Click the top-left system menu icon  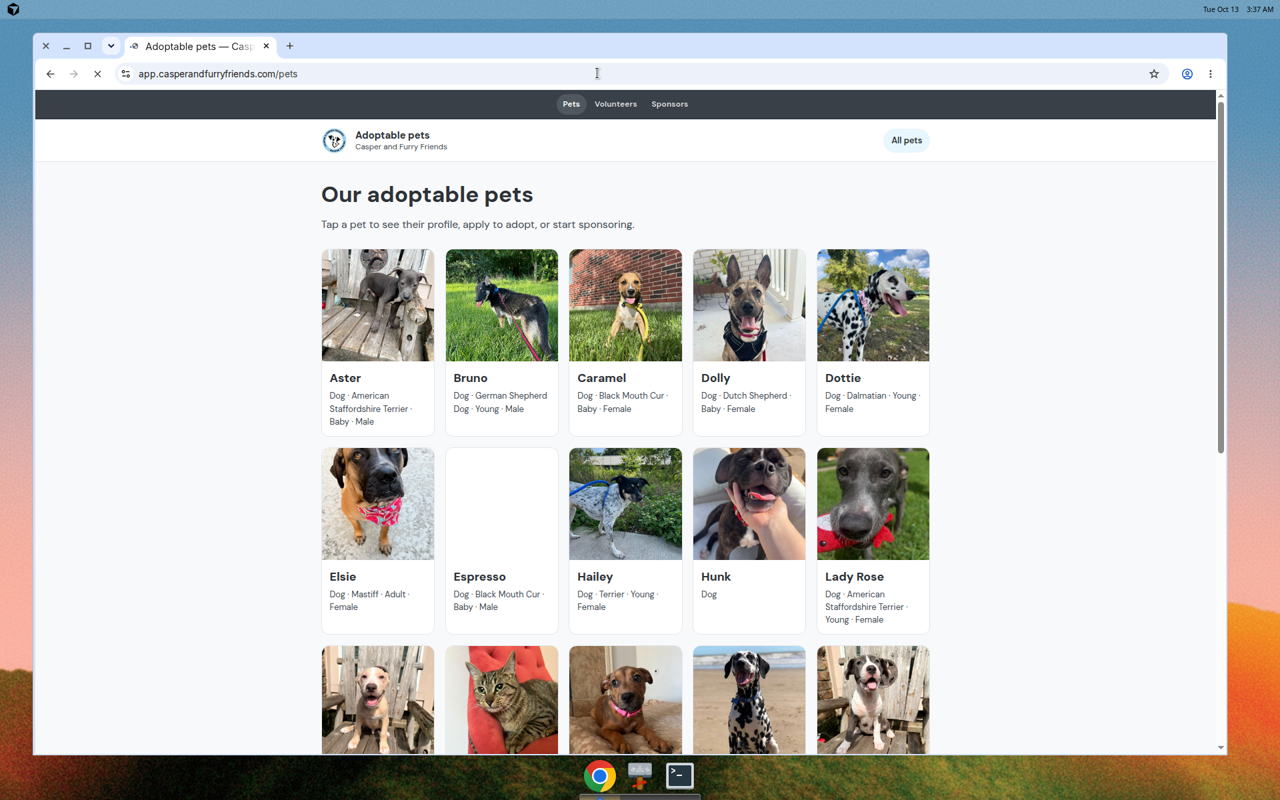(x=13, y=9)
